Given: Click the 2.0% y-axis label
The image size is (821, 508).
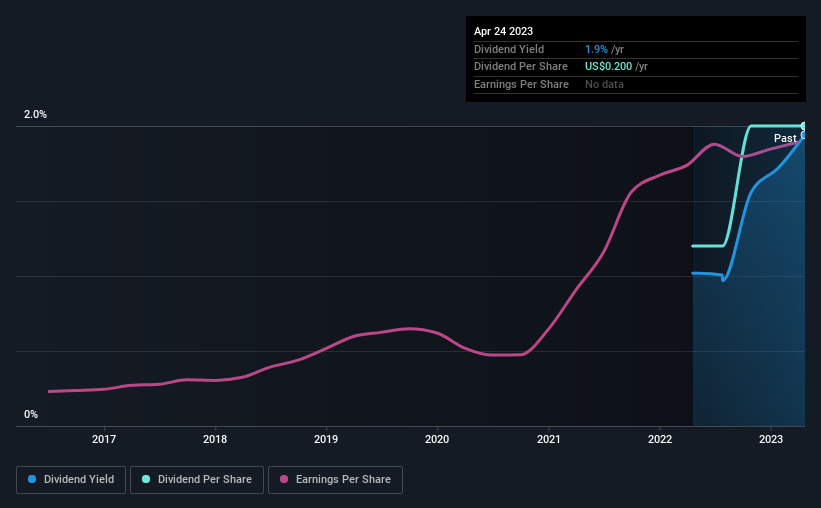Looking at the screenshot, I should pyautogui.click(x=36, y=115).
